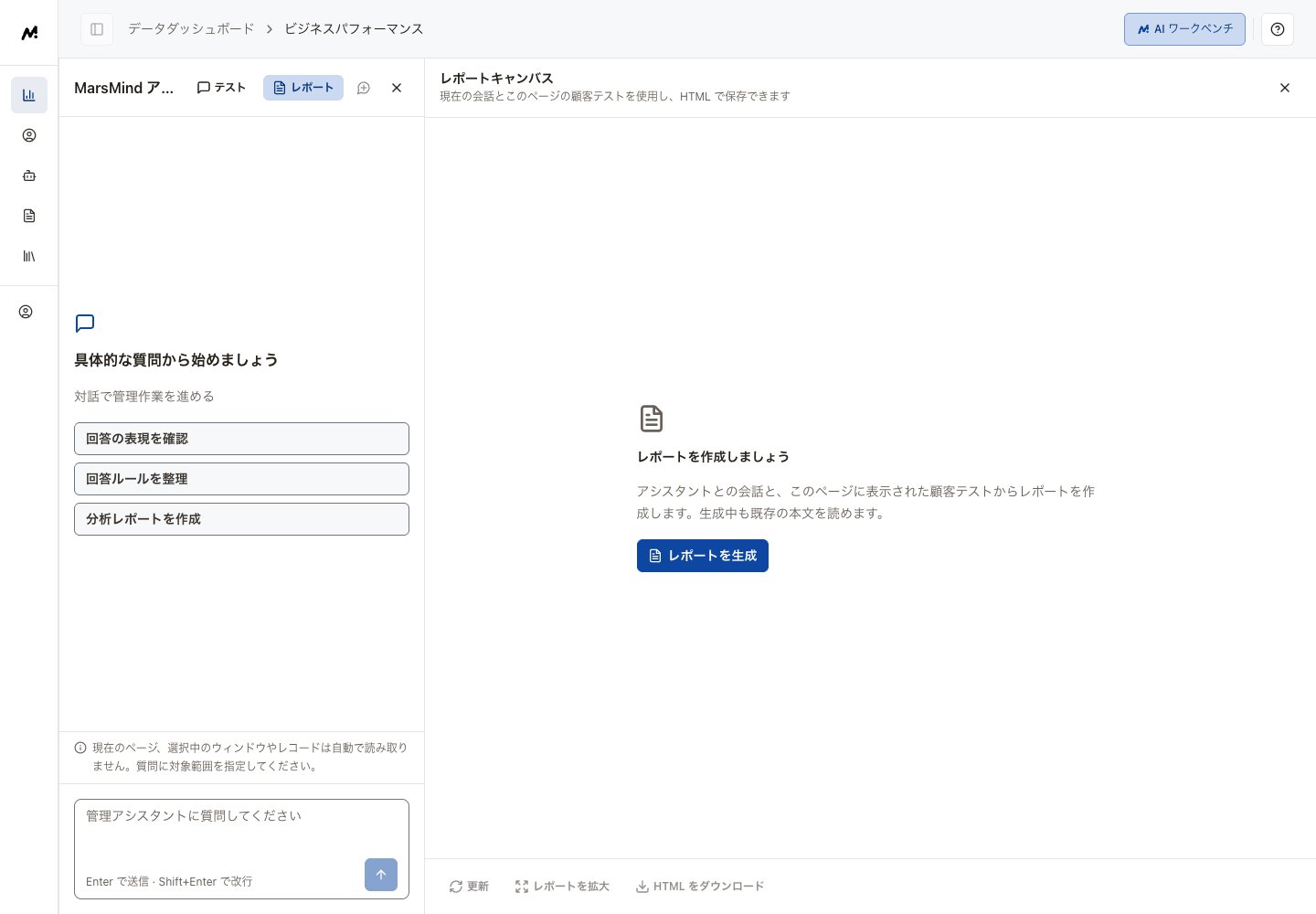Send the message with the arrow button
Viewport: 1316px width, 914px height.
click(x=381, y=875)
